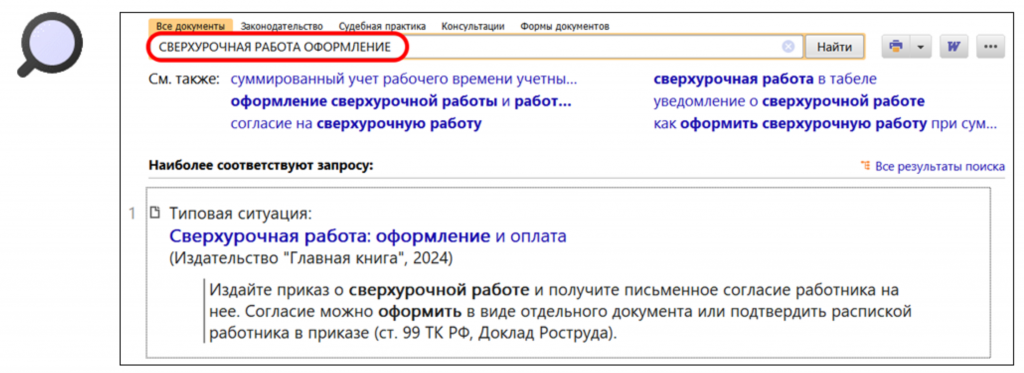Click the Найти button
Screen dimensions: 1024x373
[x=834, y=47]
